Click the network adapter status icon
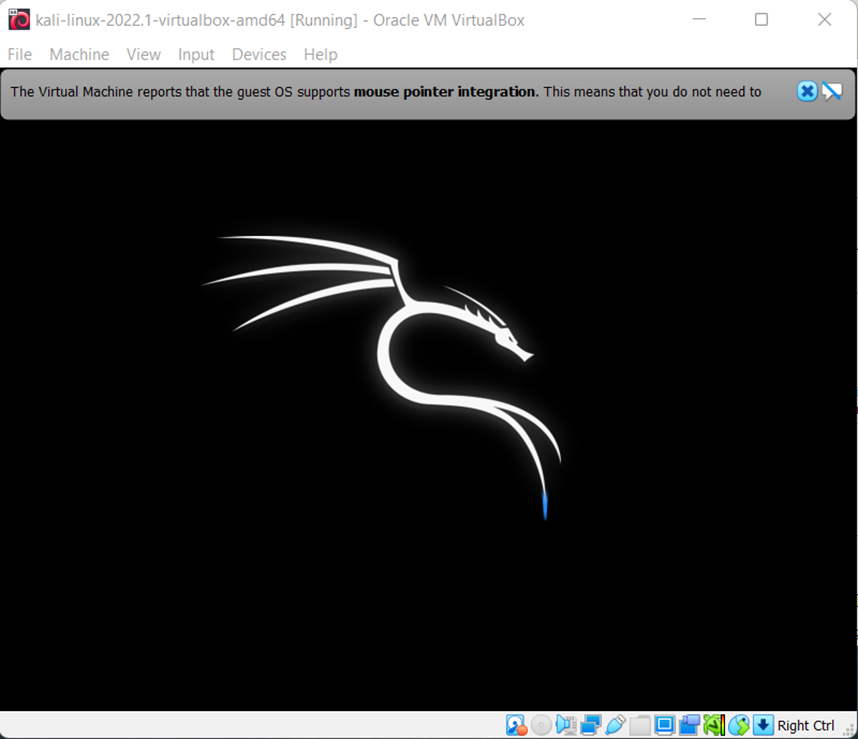858x739 pixels. 590,725
